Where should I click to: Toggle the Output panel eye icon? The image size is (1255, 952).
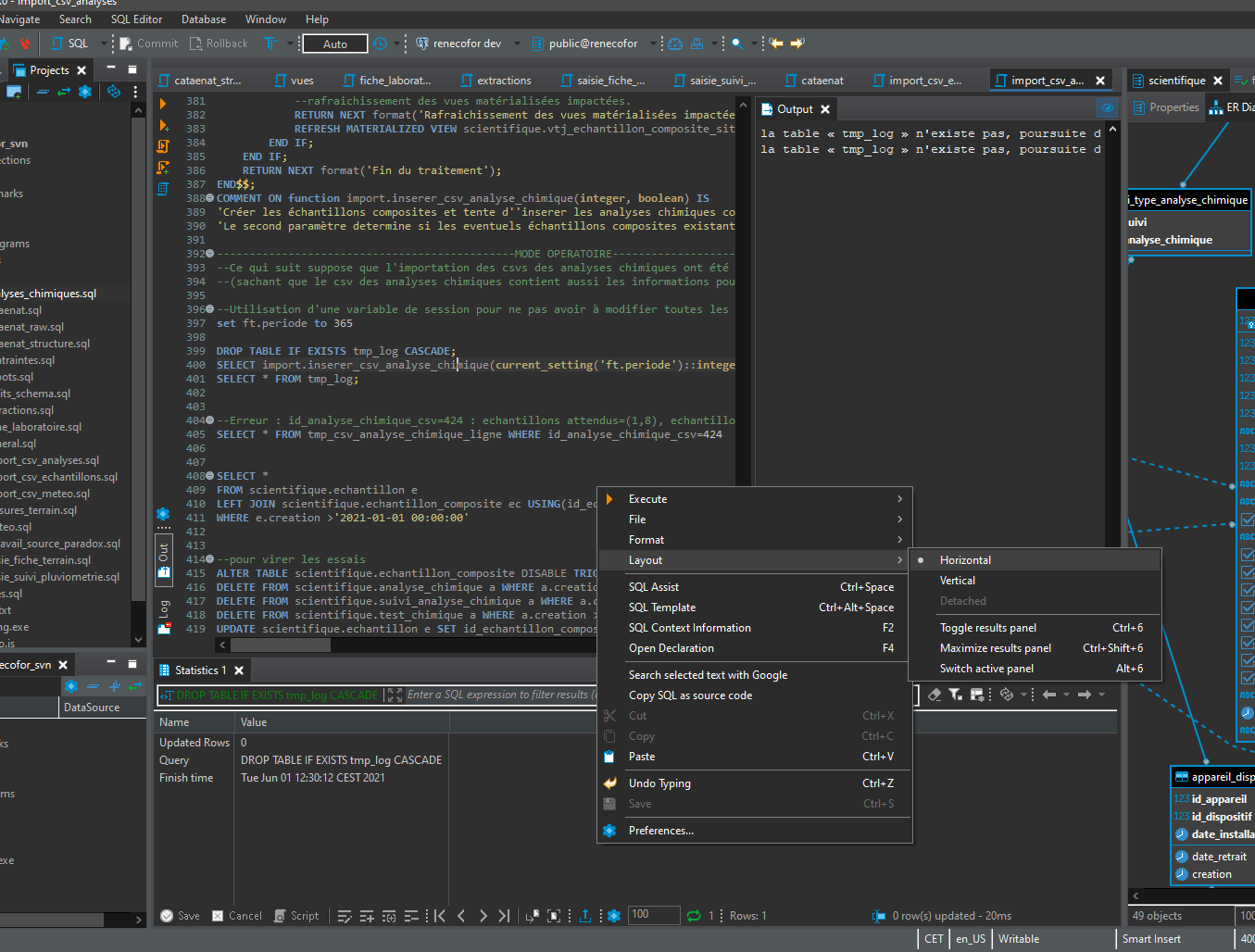click(x=1107, y=109)
